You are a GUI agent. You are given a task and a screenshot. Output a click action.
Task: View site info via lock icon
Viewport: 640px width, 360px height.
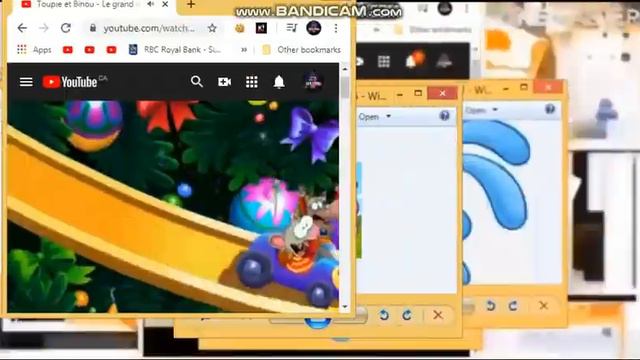93,28
